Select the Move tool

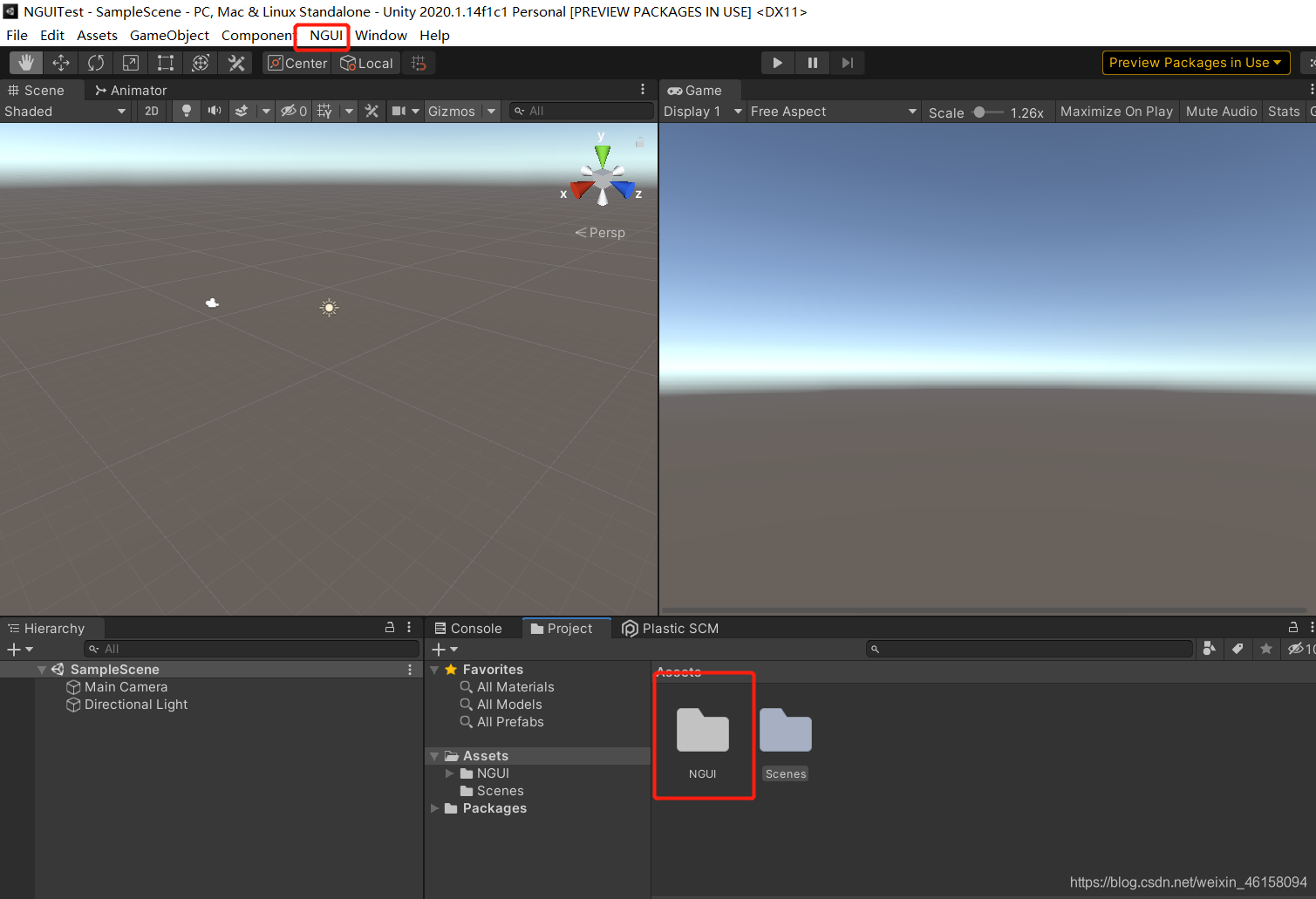tap(60, 62)
